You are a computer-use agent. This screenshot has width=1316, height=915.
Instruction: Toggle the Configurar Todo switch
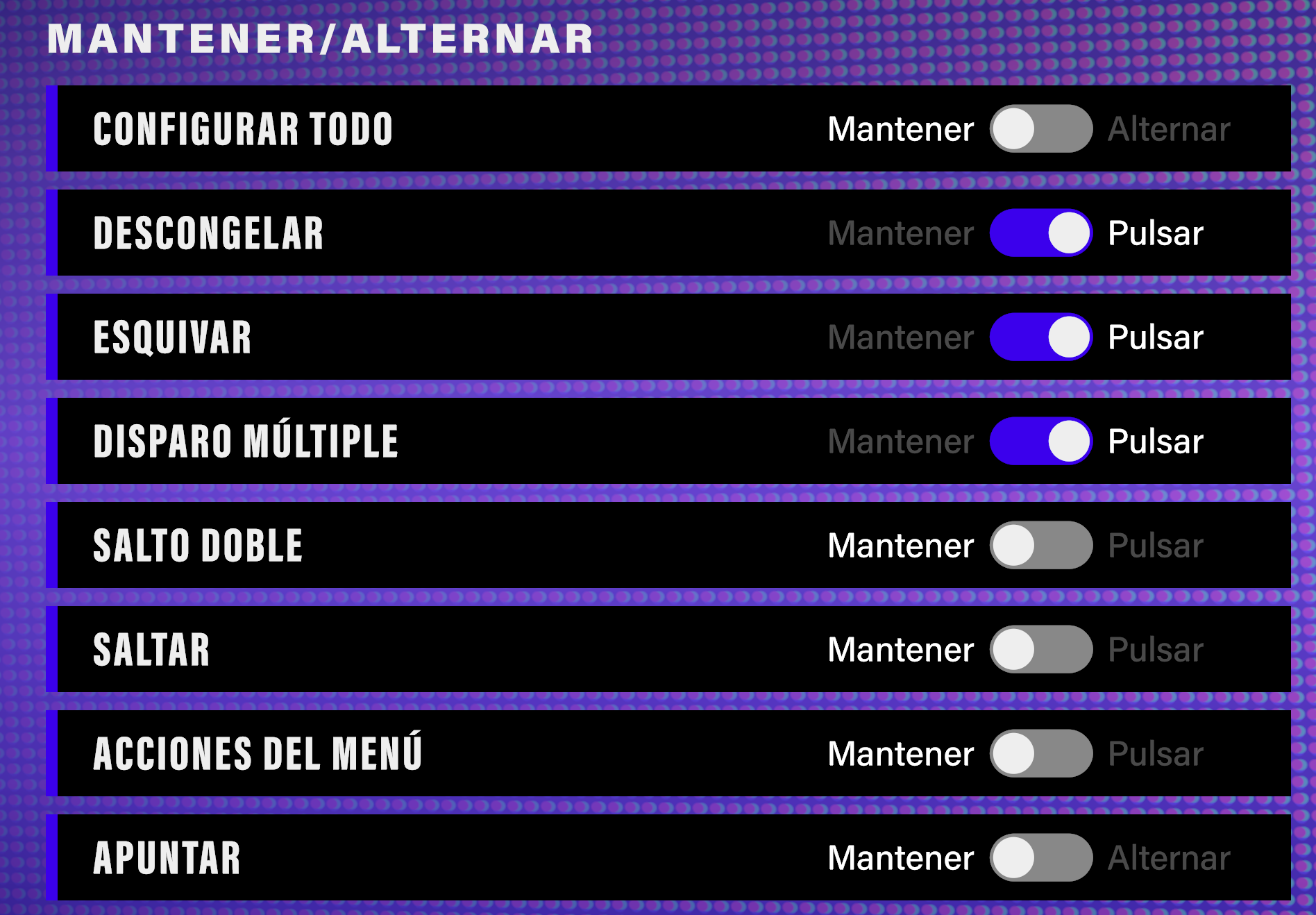click(x=1040, y=129)
